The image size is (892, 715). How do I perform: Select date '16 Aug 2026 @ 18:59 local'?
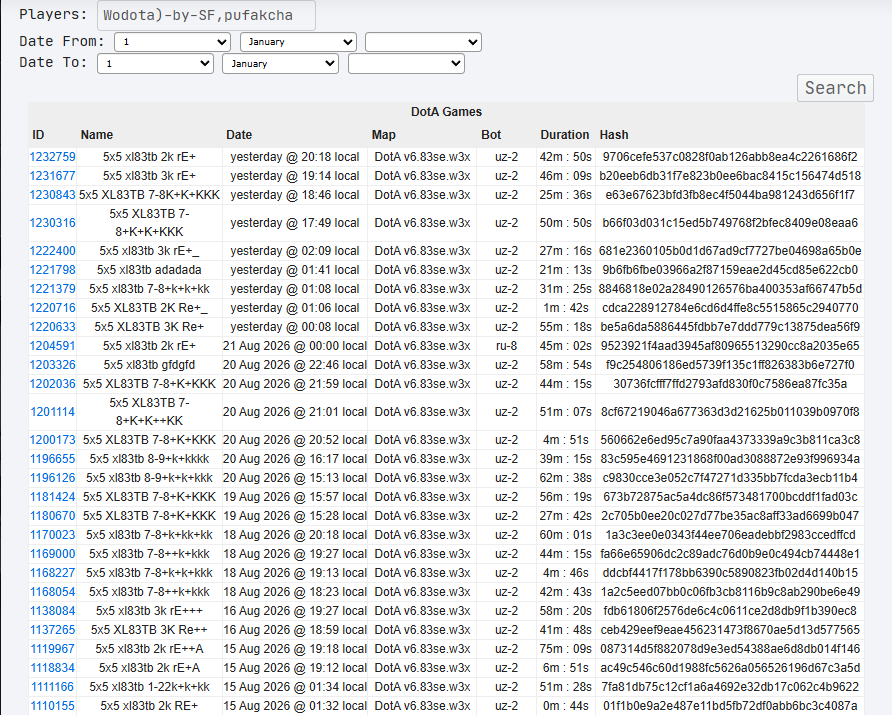[x=295, y=630]
